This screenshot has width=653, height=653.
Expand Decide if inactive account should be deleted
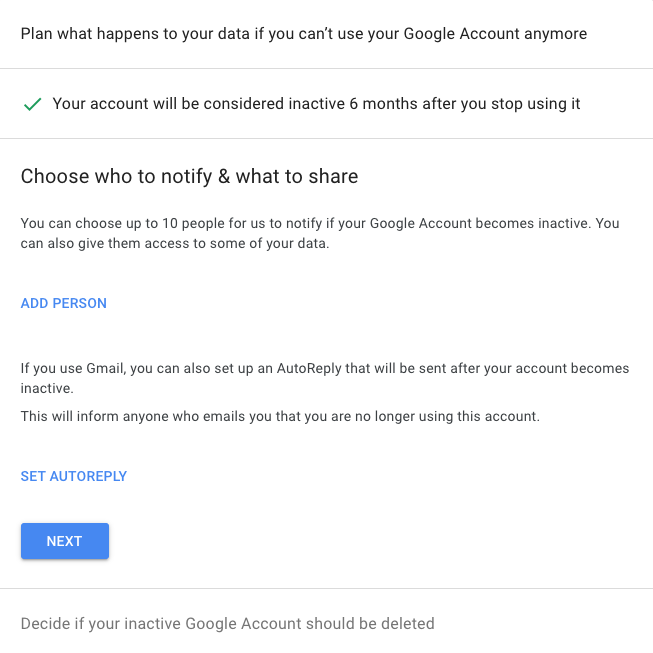pos(326,623)
